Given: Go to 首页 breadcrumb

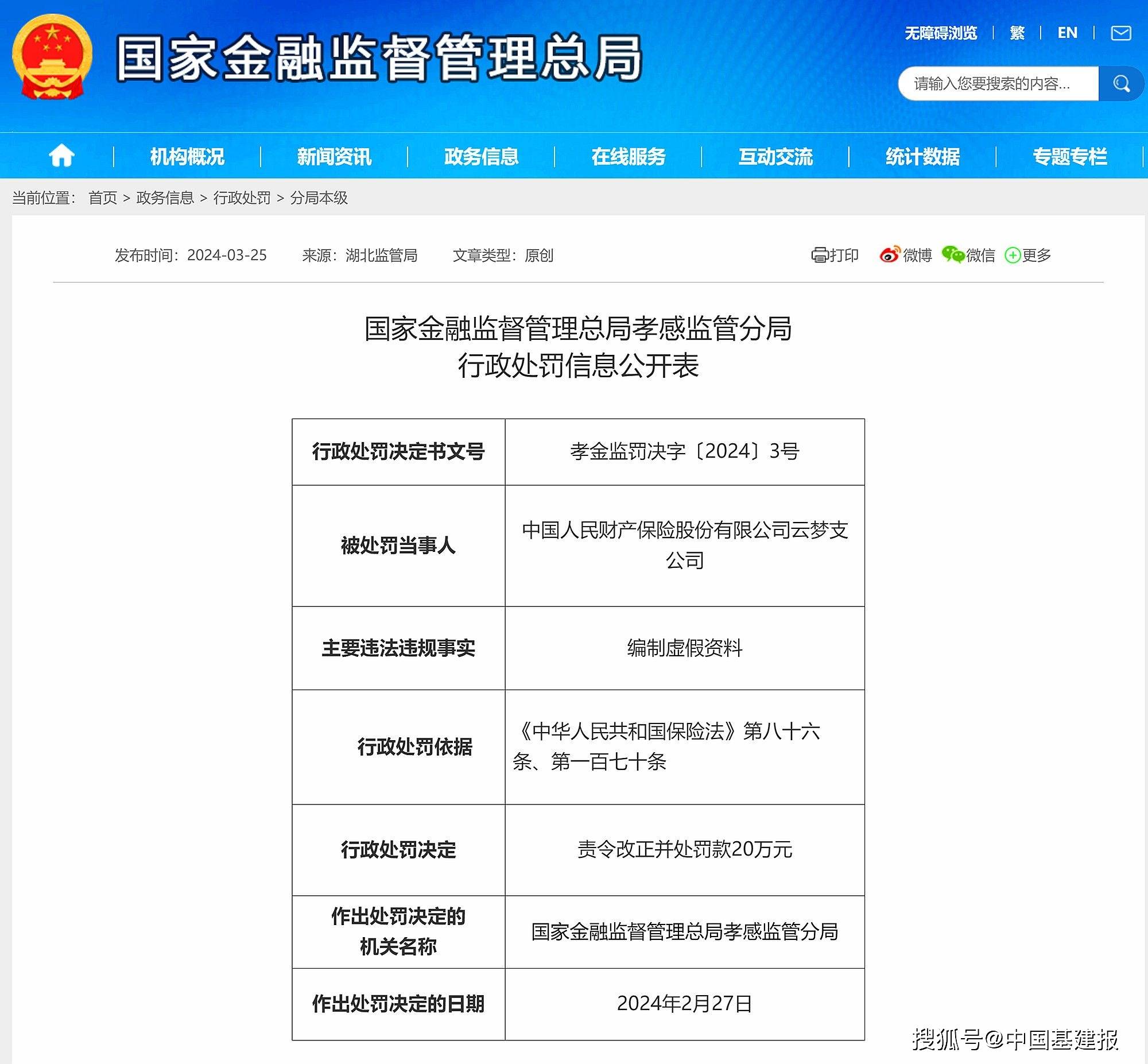Looking at the screenshot, I should [103, 198].
